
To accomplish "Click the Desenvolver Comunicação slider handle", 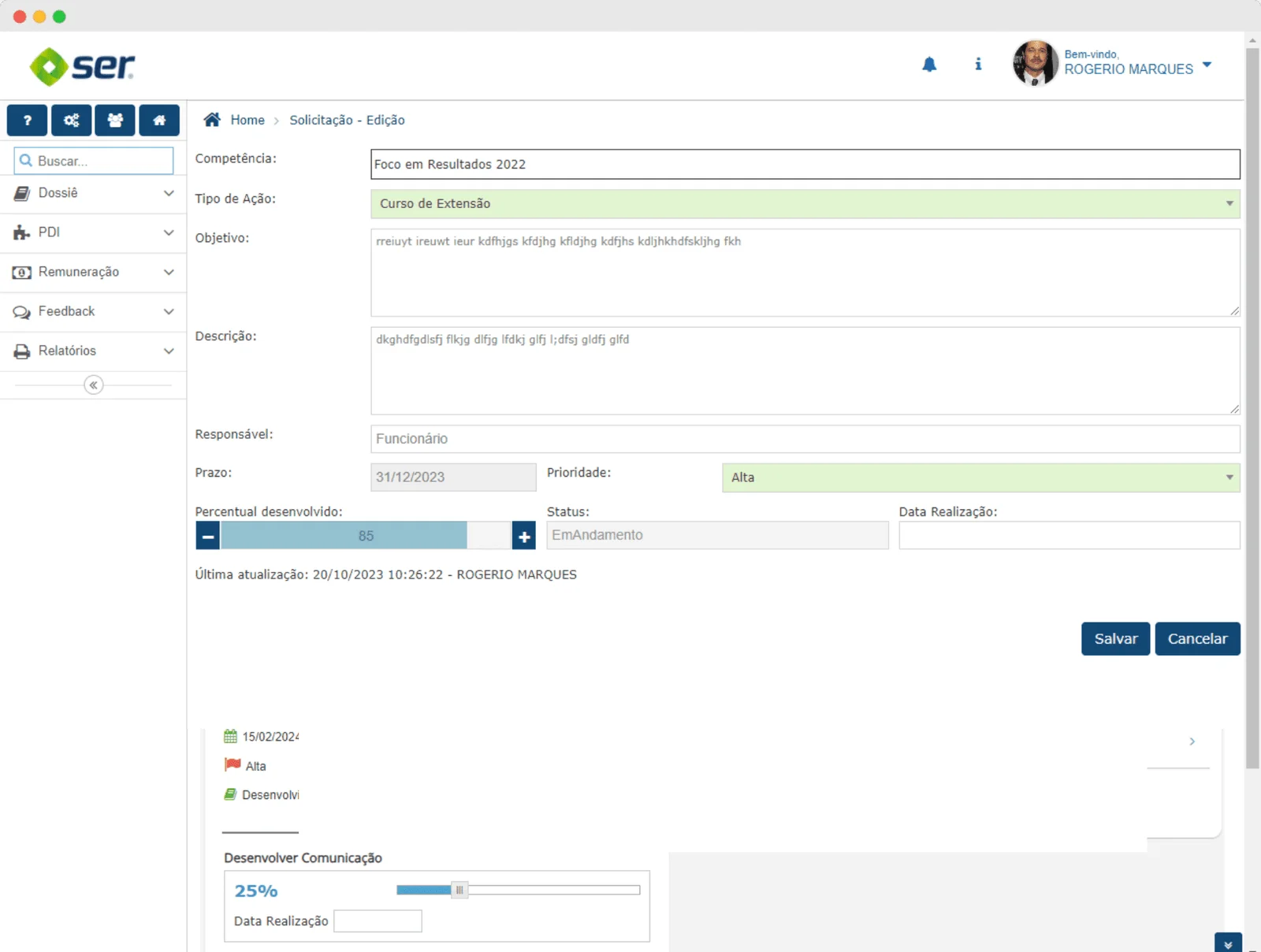I will point(459,891).
